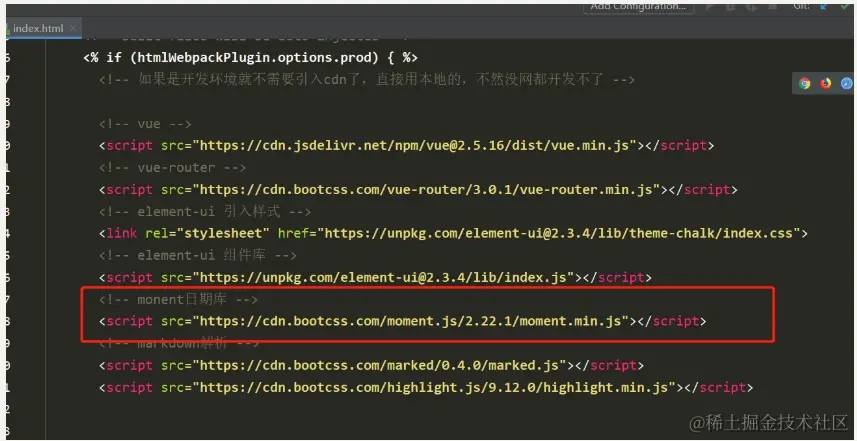
Task: Click the element-ui 组件库 comment
Action: [x=198, y=255]
